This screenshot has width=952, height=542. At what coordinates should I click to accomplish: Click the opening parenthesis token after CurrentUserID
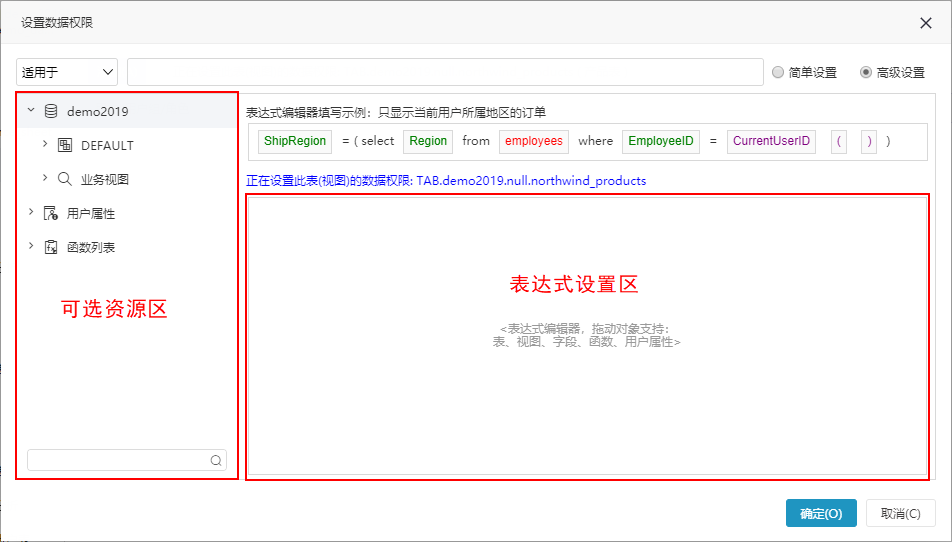[839, 141]
